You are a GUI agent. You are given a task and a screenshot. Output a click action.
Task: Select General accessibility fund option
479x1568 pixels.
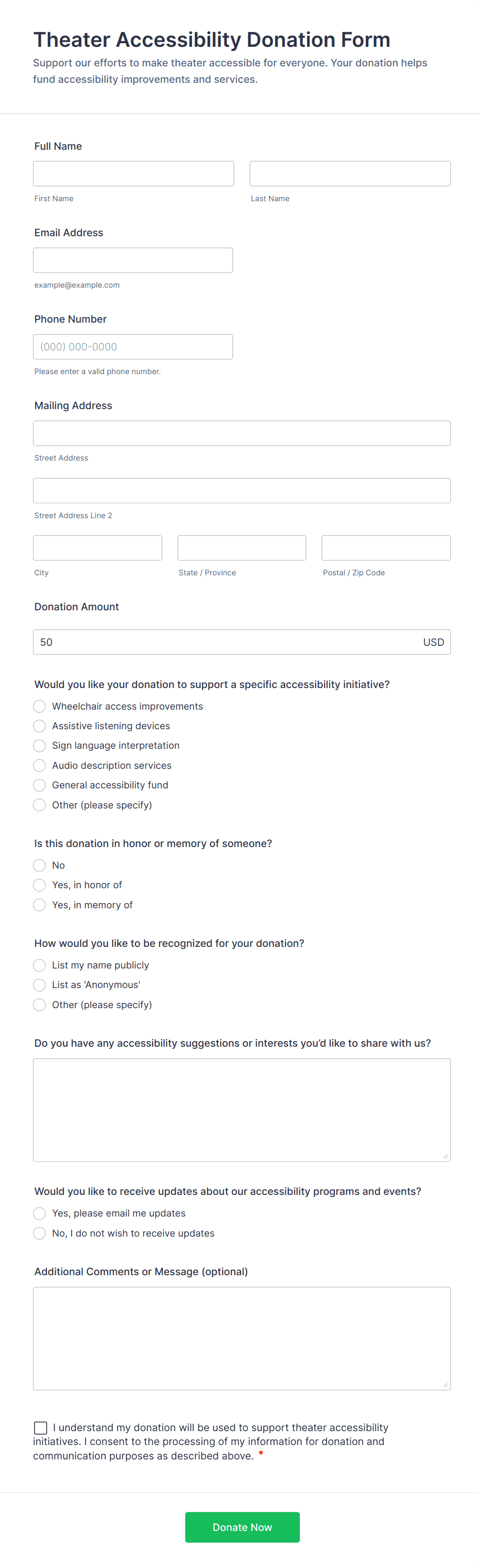pyautogui.click(x=40, y=785)
